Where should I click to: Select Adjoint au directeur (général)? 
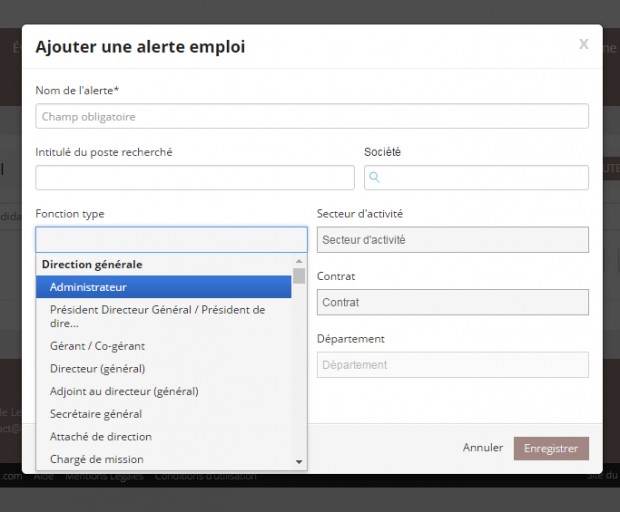(164, 391)
